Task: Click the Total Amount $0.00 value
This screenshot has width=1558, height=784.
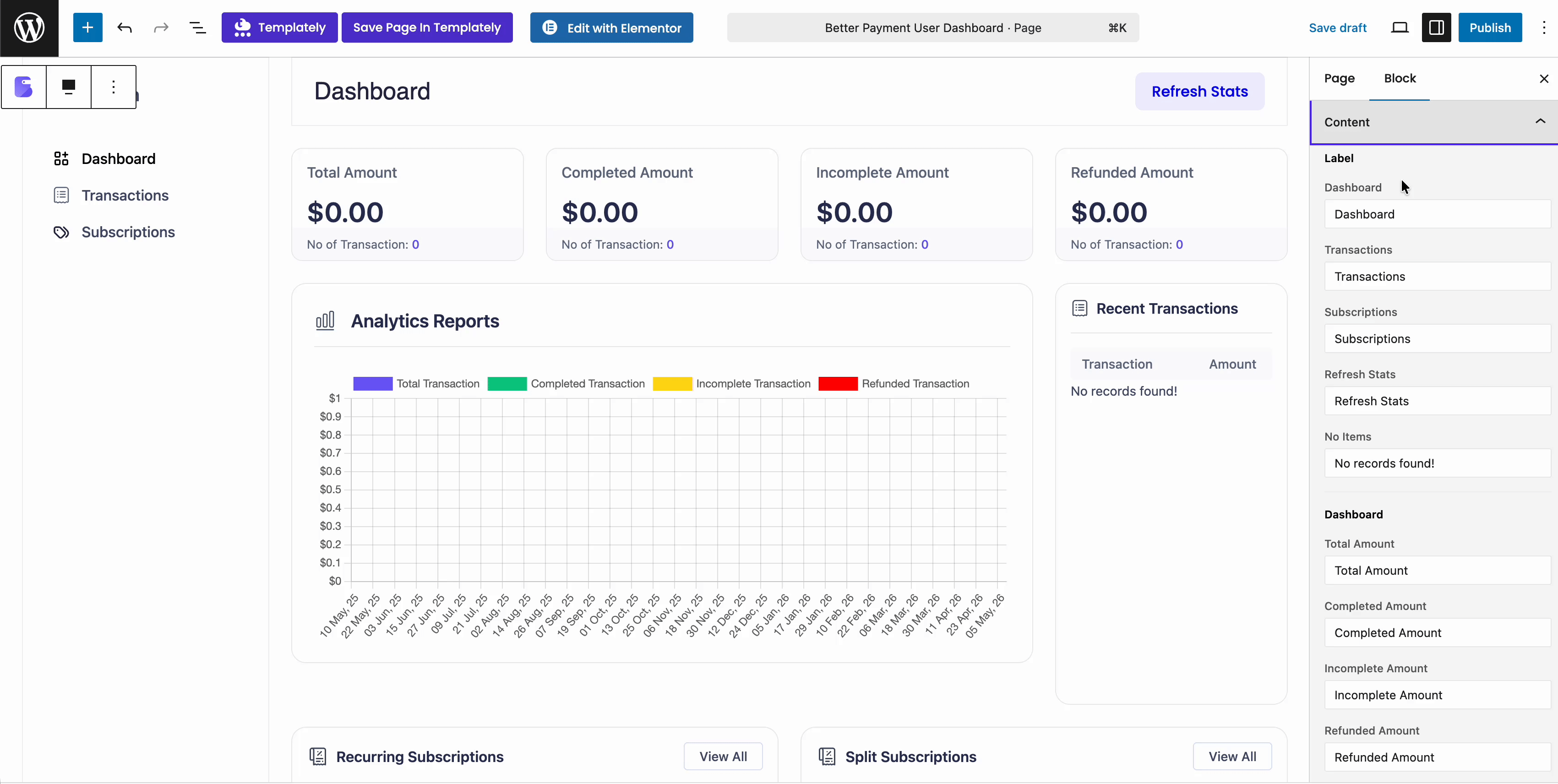Action: tap(345, 212)
